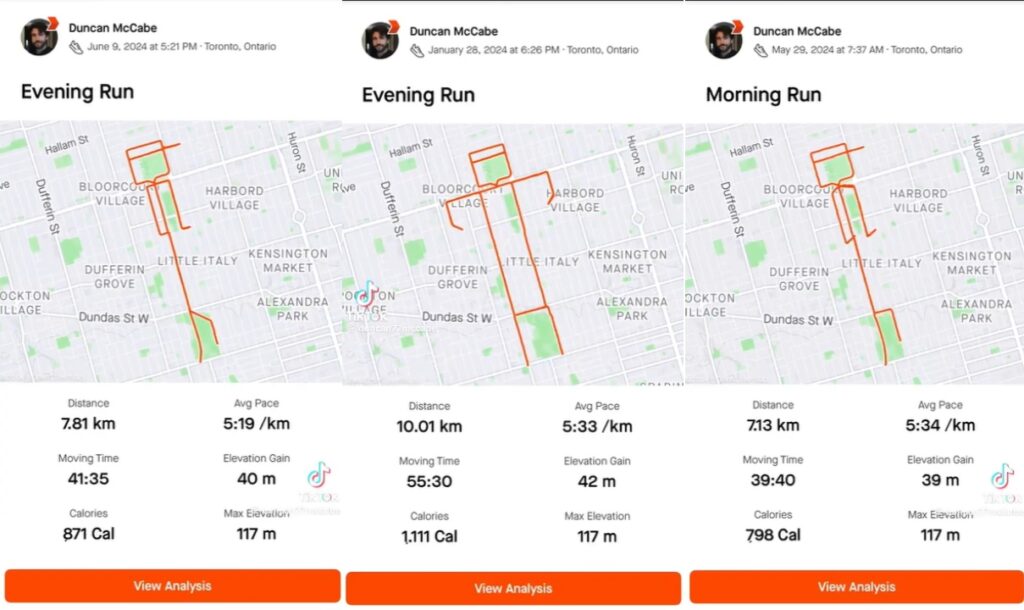Click the route map of the Morning Run
Viewport: 1024px width, 610px height.
pos(855,250)
